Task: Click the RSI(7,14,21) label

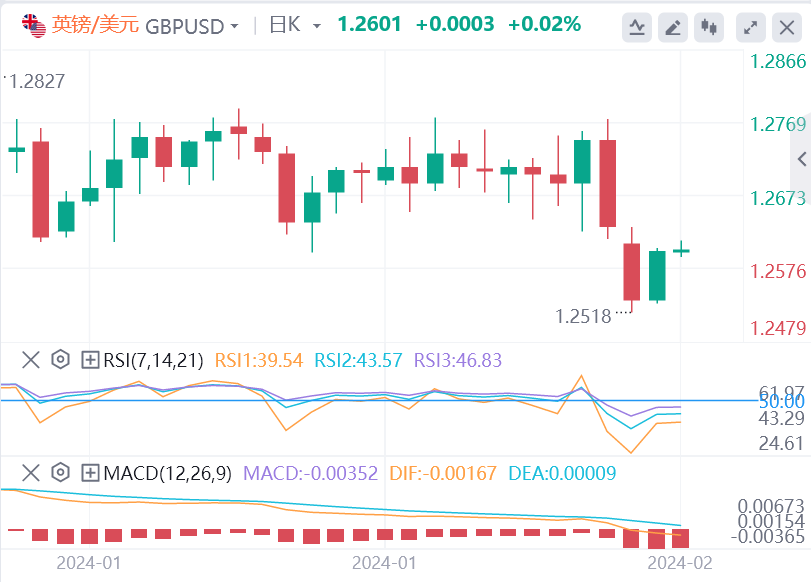Action: point(154,360)
